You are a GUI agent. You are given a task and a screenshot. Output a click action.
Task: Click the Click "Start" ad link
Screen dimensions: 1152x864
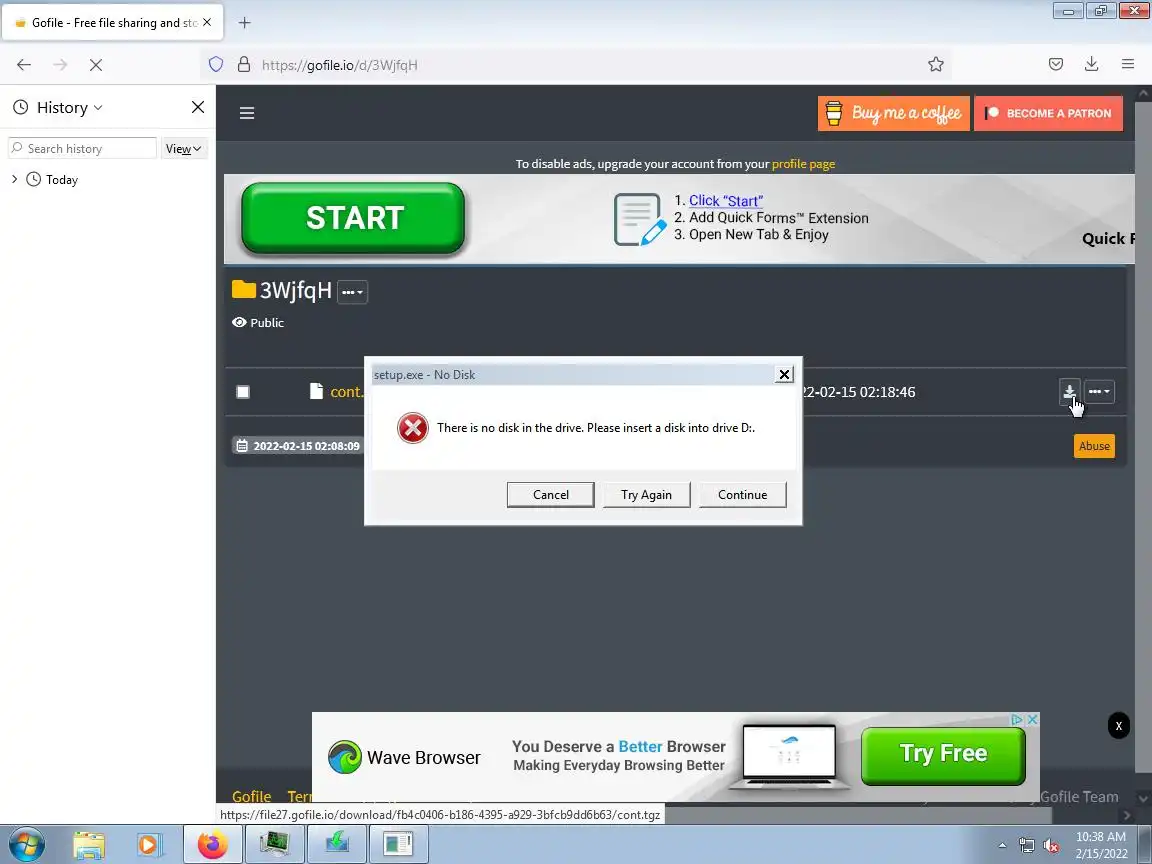click(726, 201)
